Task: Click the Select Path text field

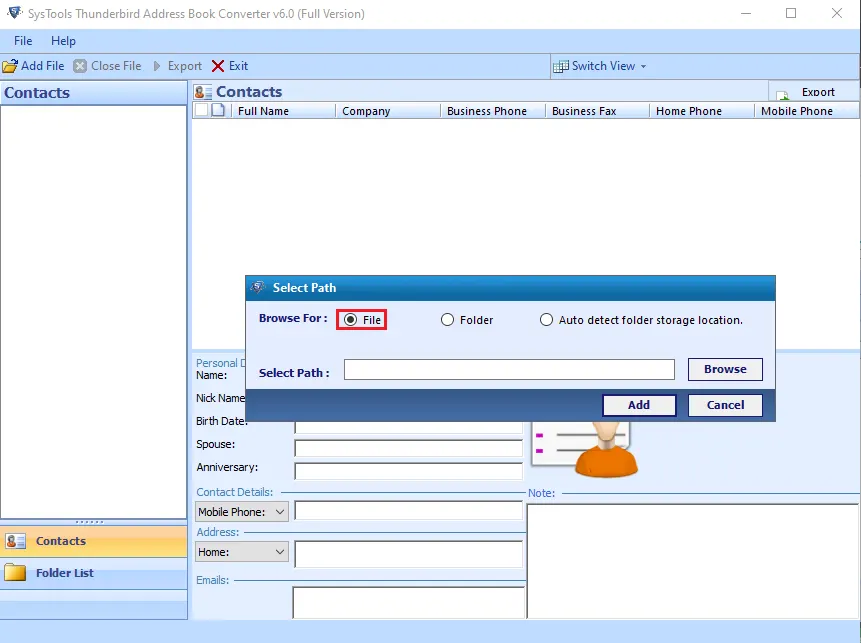Action: [x=509, y=370]
